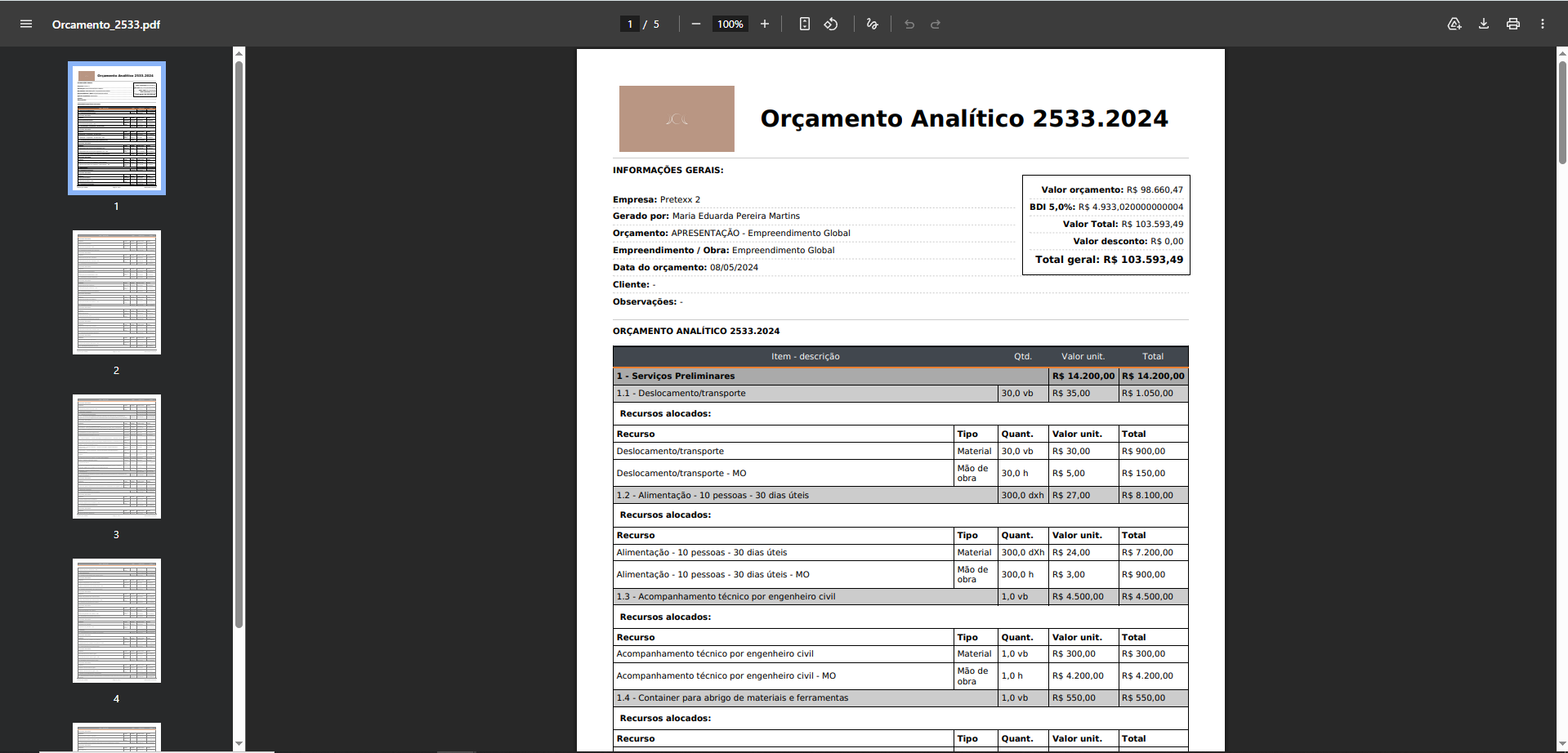
Task: Click the company logo image
Action: (677, 118)
